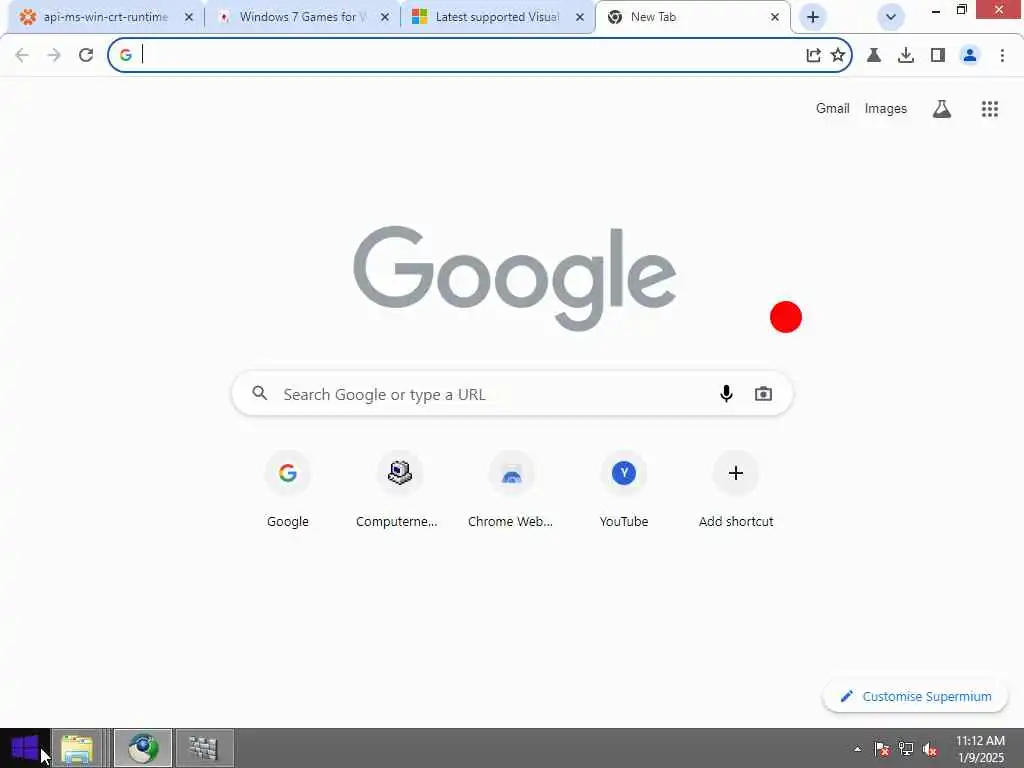Click the Supermium browser taskbar icon
1024x768 pixels.
[143, 748]
